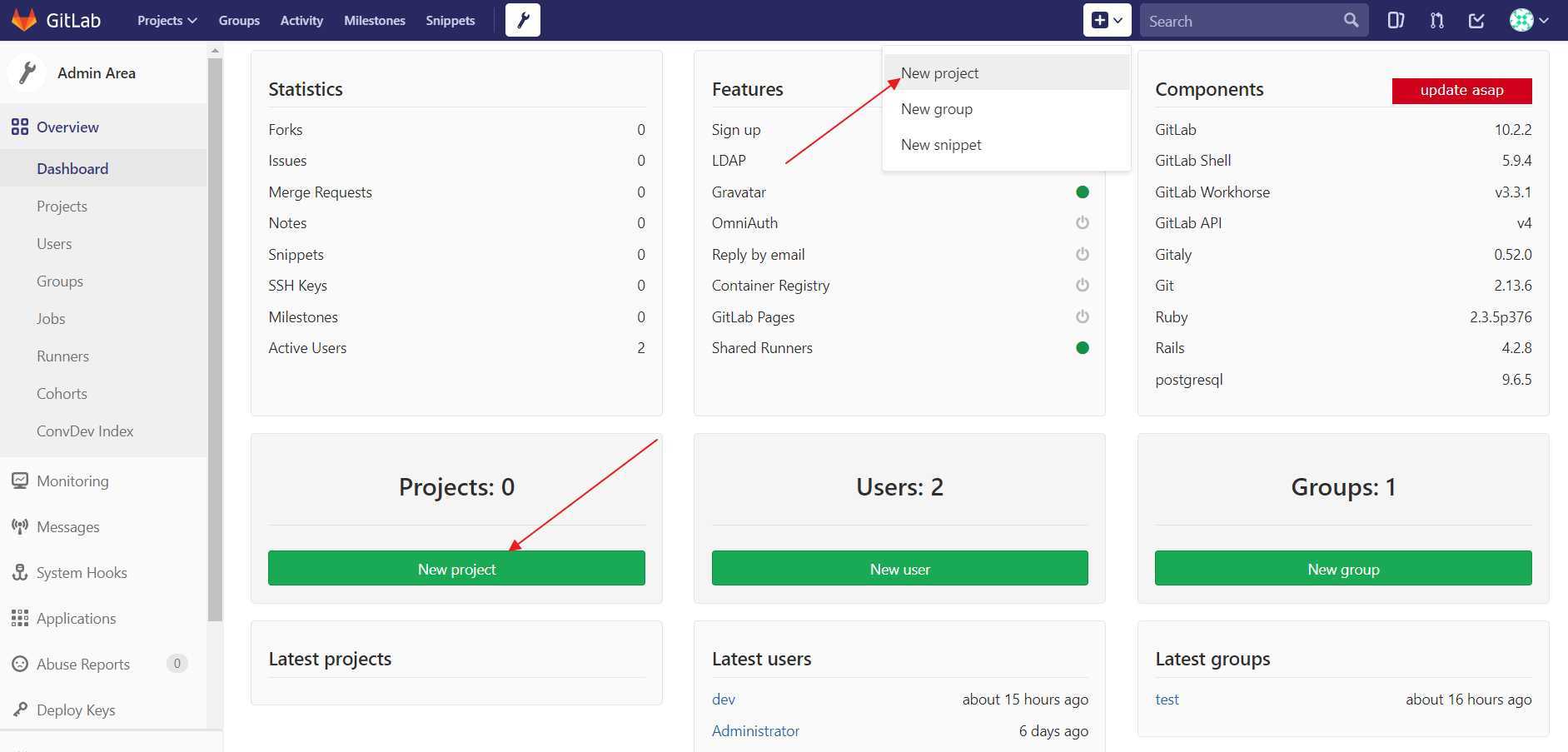Go to Groups in top navigation
Image resolution: width=1568 pixels, height=752 pixels.
tap(239, 20)
